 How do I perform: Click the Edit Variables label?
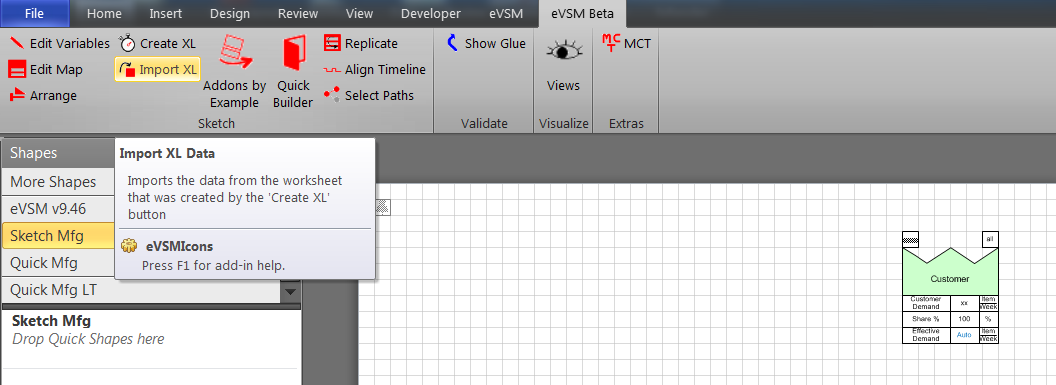[70, 44]
